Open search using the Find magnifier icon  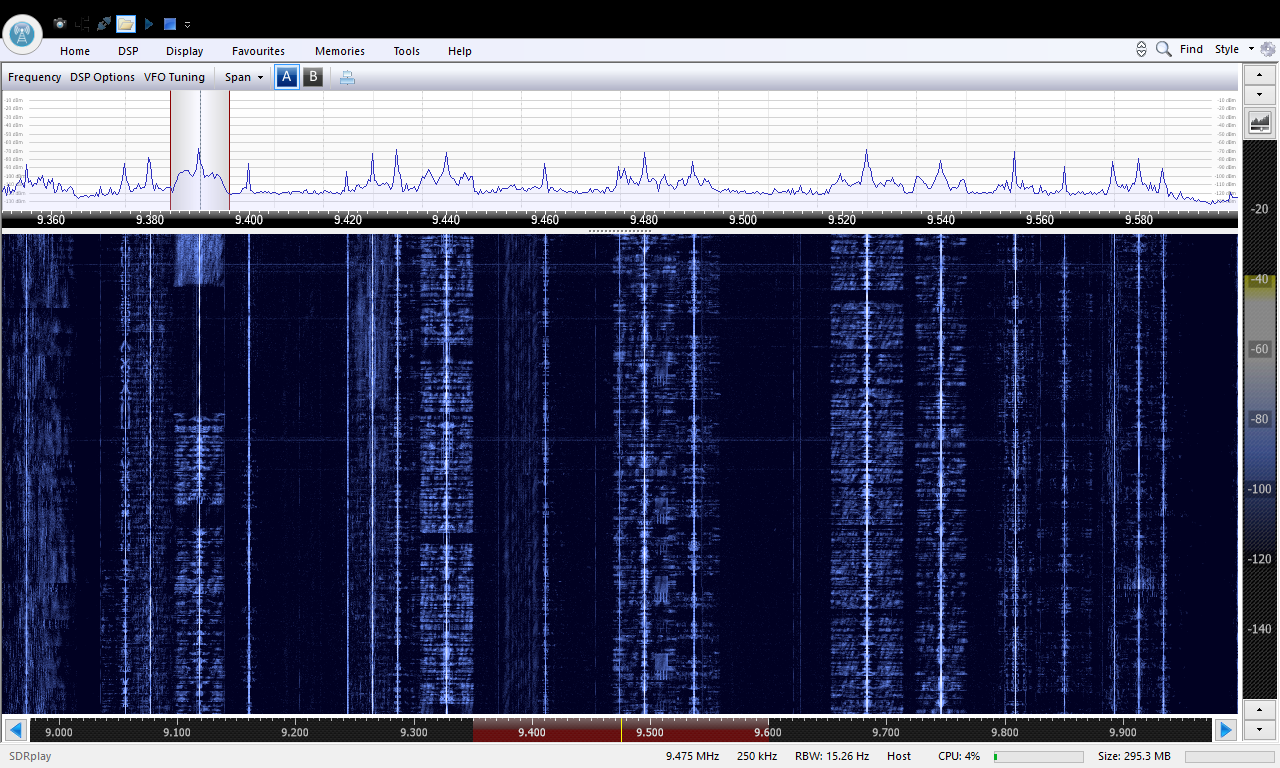1163,48
